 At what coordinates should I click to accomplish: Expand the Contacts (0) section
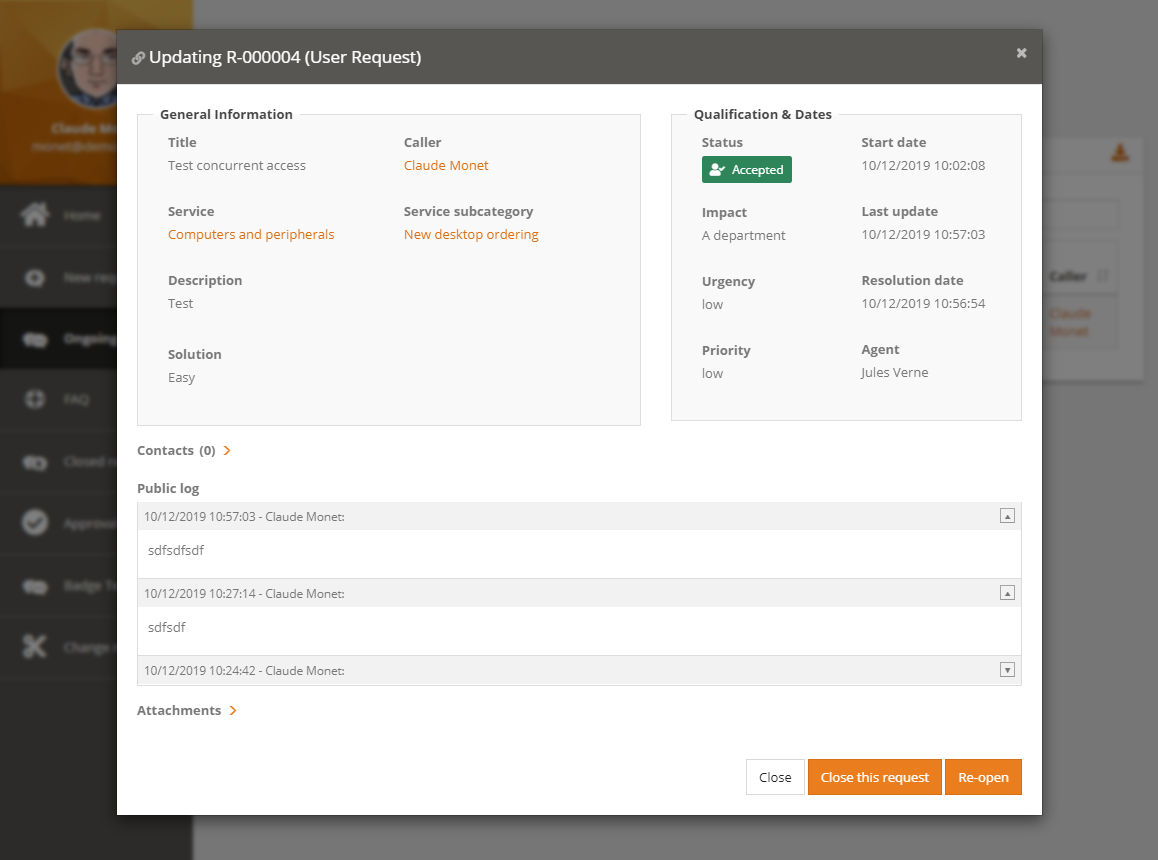click(227, 451)
